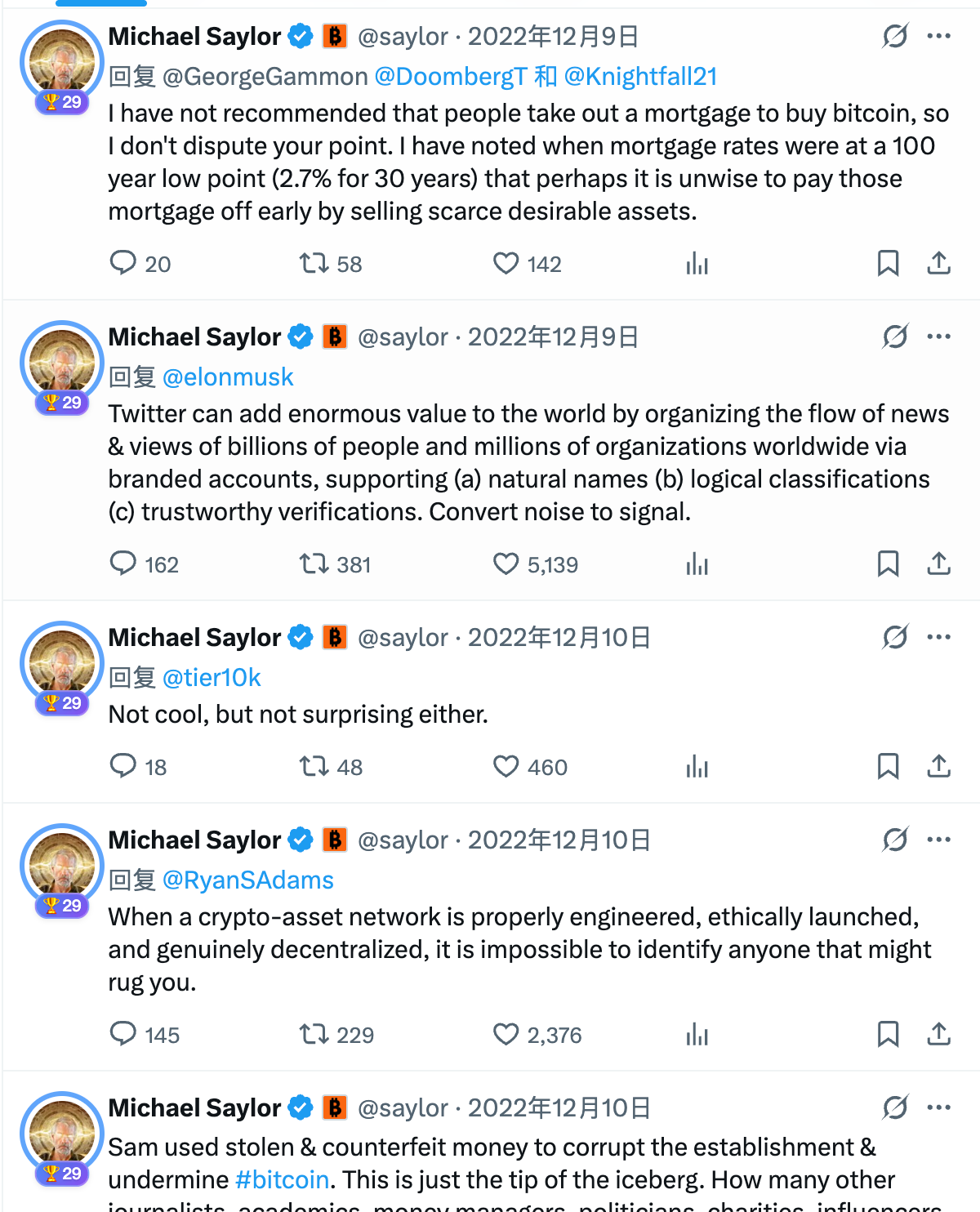980x1212 pixels.
Task: View analytics for the mortgage tweet
Action: [x=697, y=263]
